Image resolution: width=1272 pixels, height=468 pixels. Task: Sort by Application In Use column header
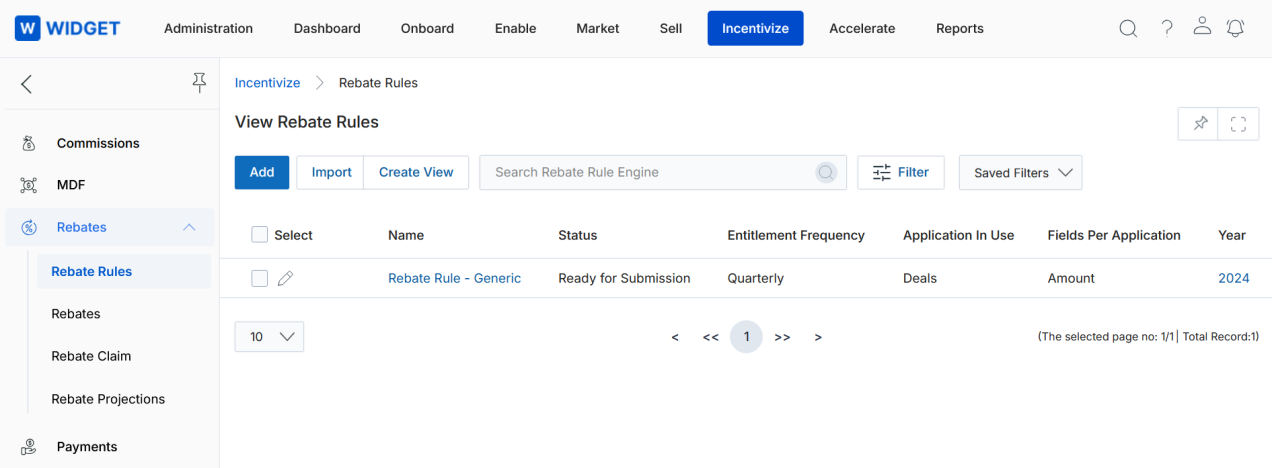click(x=958, y=235)
